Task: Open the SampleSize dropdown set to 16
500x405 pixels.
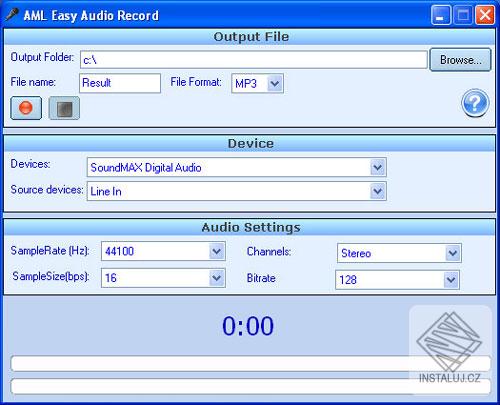Action: tap(163, 278)
